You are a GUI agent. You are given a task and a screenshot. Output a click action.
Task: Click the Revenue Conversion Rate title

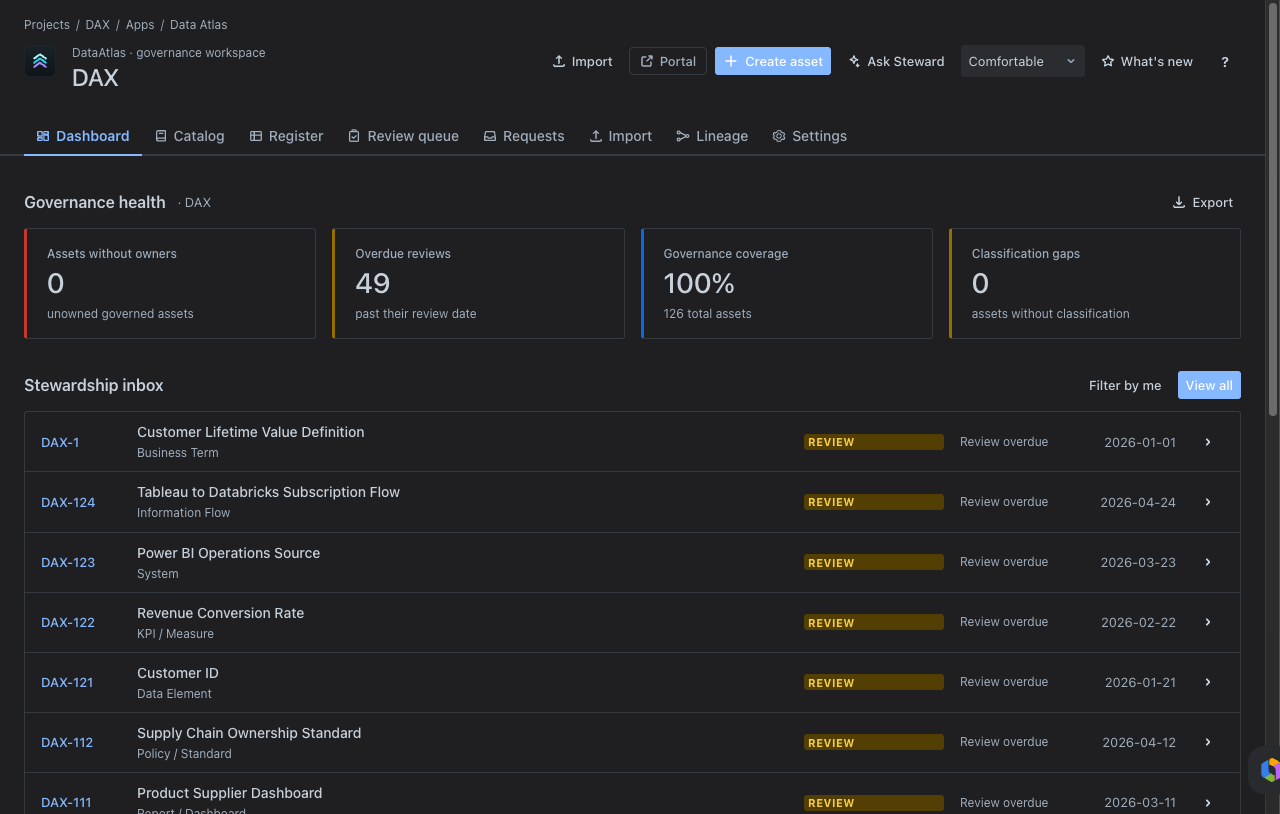click(x=220, y=613)
